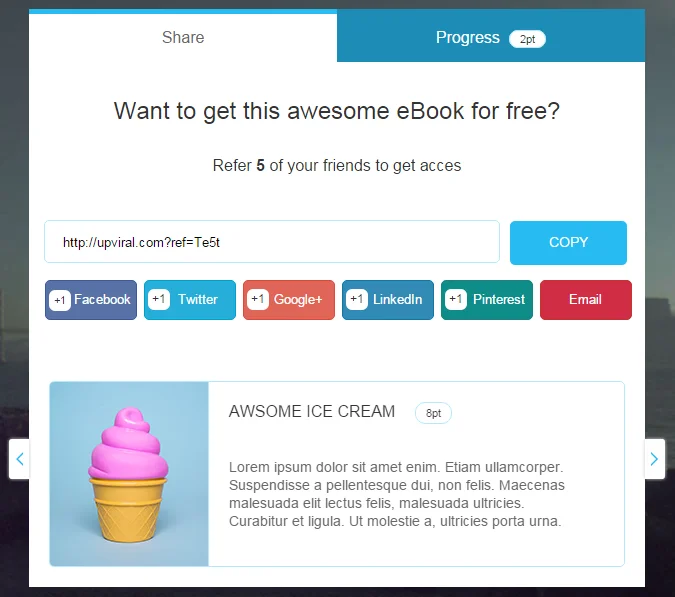Click the 2pt badge beside Progress
Screen dimensions: 675x597
click(x=527, y=39)
